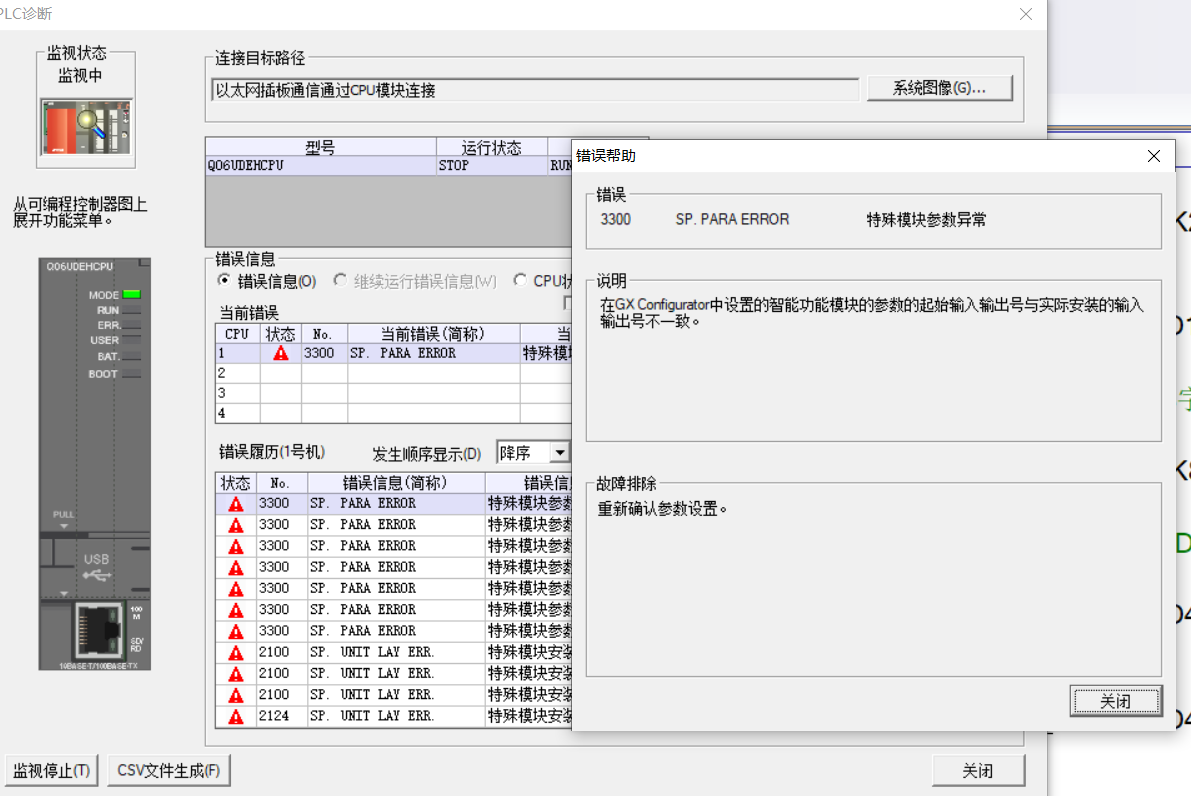Viewport: 1191px width, 796px height.
Task: Close the 错误帮助 dialog with X
Action: pos(1154,156)
